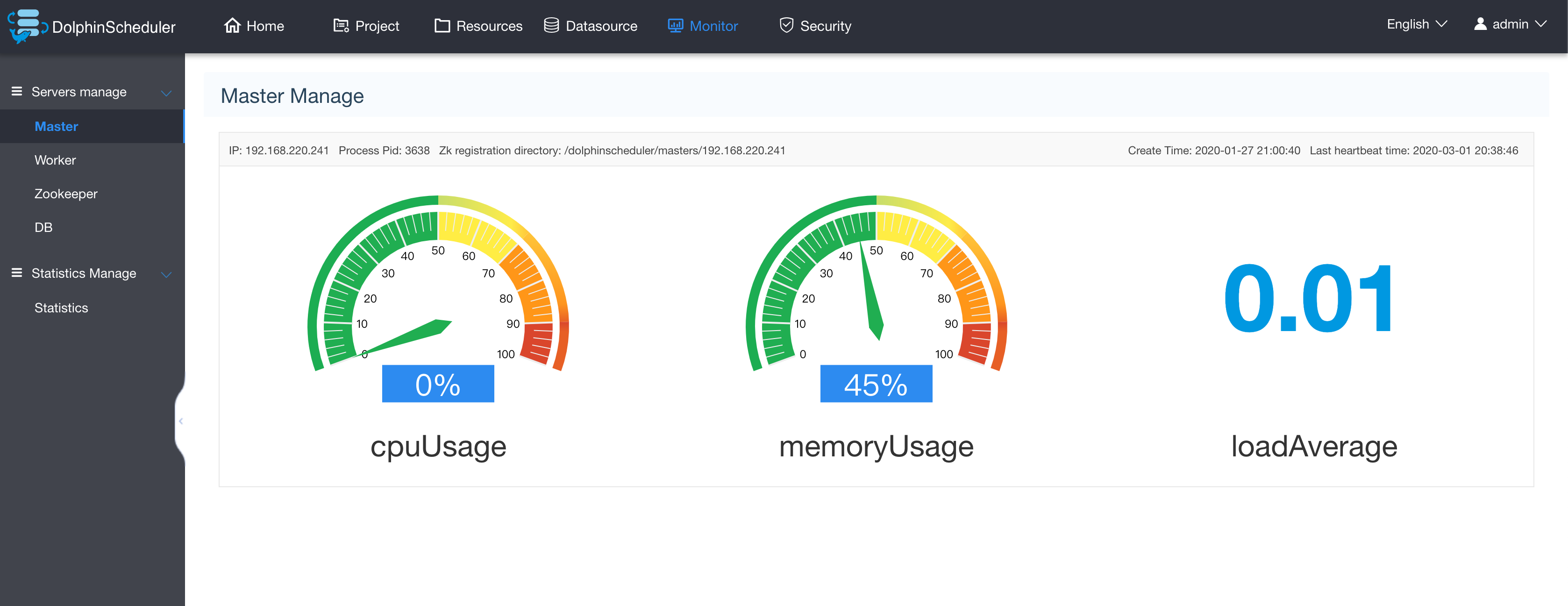
Task: Click the Servers manage hamburger icon
Action: tap(17, 91)
